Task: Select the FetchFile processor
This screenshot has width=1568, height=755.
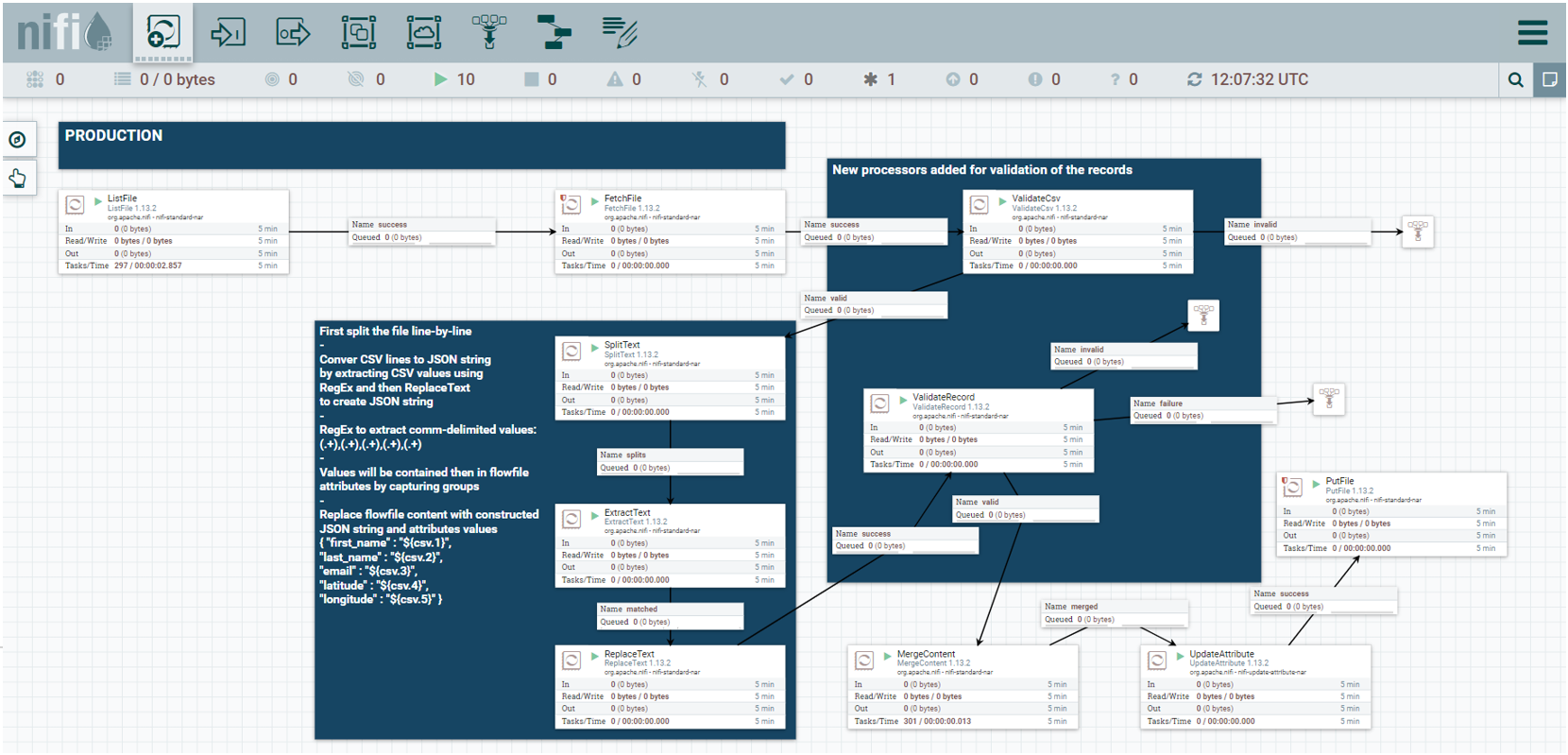Action: click(x=671, y=232)
